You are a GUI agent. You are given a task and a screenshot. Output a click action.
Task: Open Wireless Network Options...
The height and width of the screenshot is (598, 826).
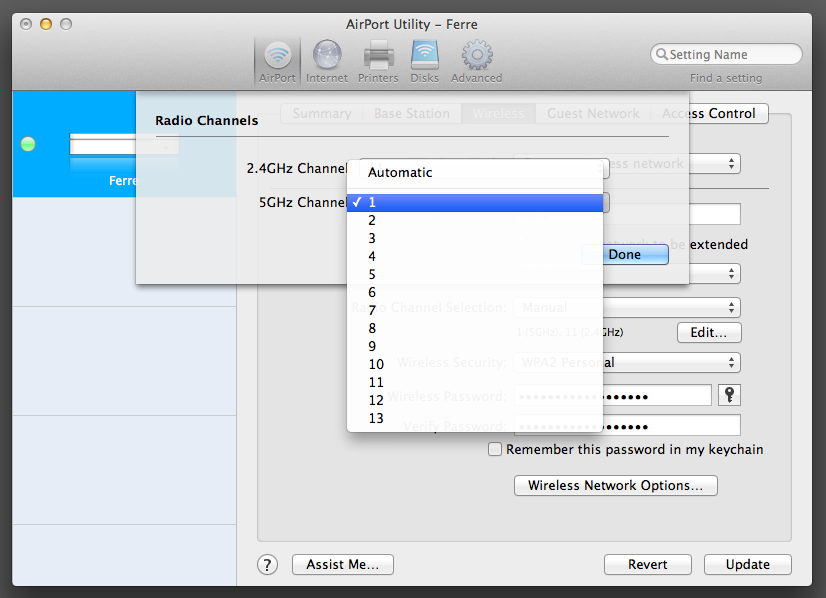pos(615,485)
